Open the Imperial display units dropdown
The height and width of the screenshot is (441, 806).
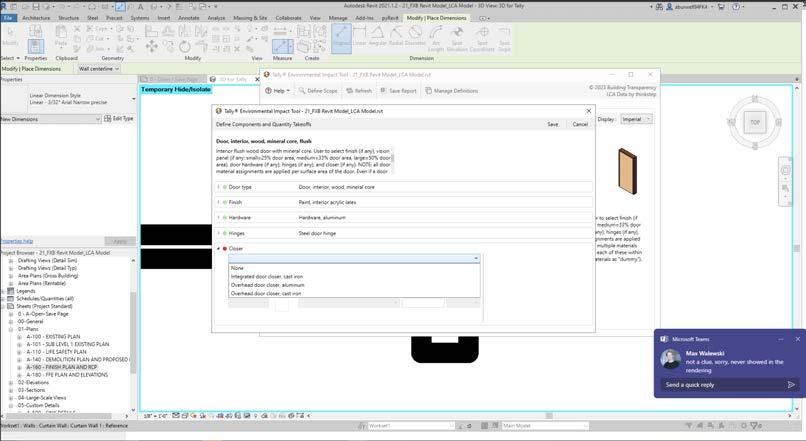pyautogui.click(x=636, y=119)
